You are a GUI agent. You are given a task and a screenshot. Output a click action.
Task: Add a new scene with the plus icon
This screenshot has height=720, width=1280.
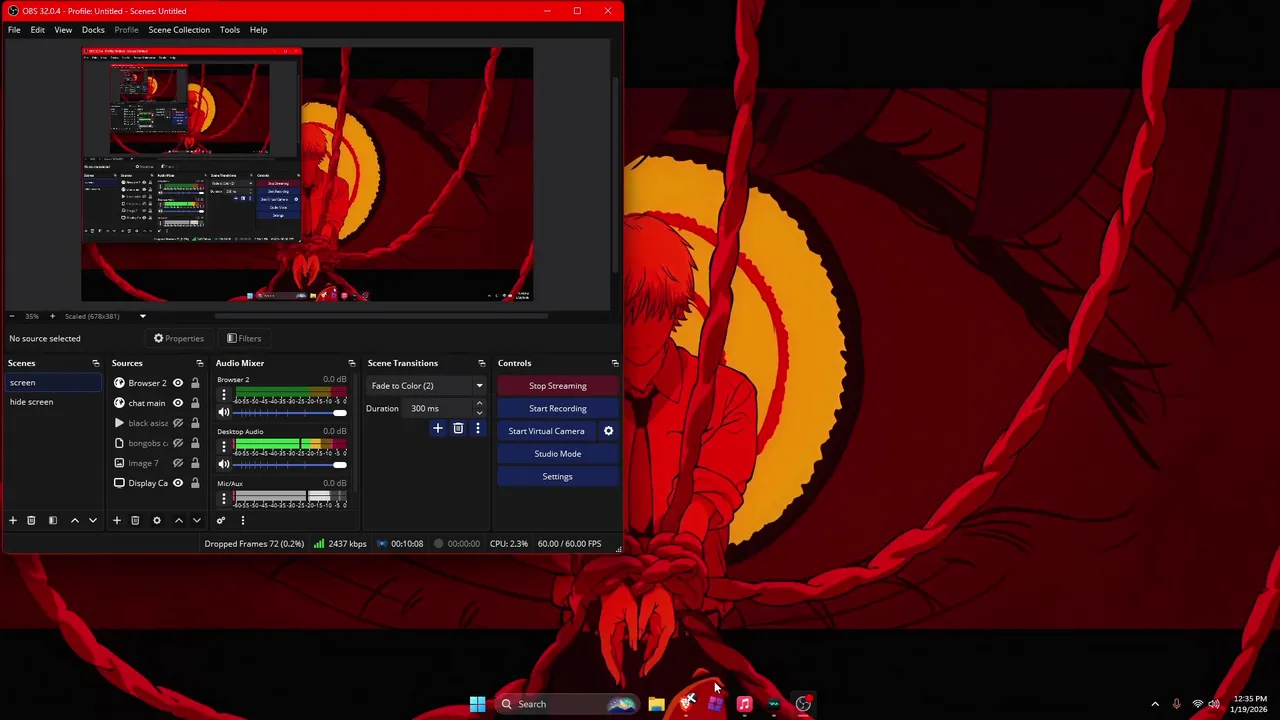tap(13, 520)
